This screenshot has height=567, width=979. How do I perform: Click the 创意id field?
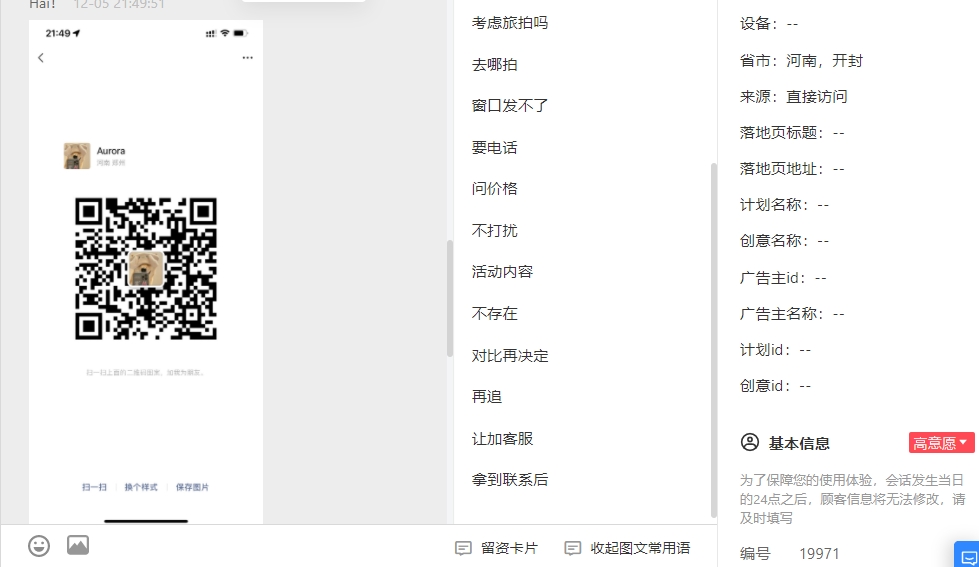(x=775, y=386)
